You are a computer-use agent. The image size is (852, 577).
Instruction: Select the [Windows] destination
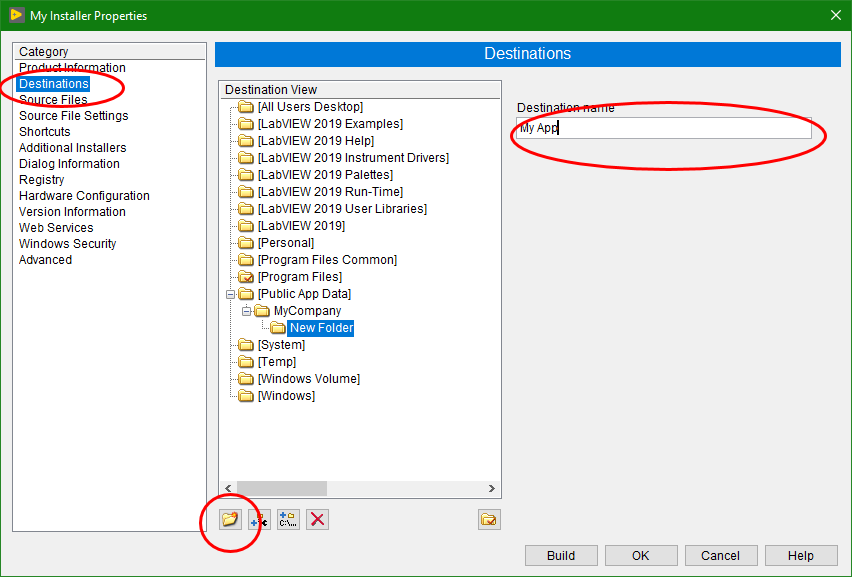[x=286, y=396]
